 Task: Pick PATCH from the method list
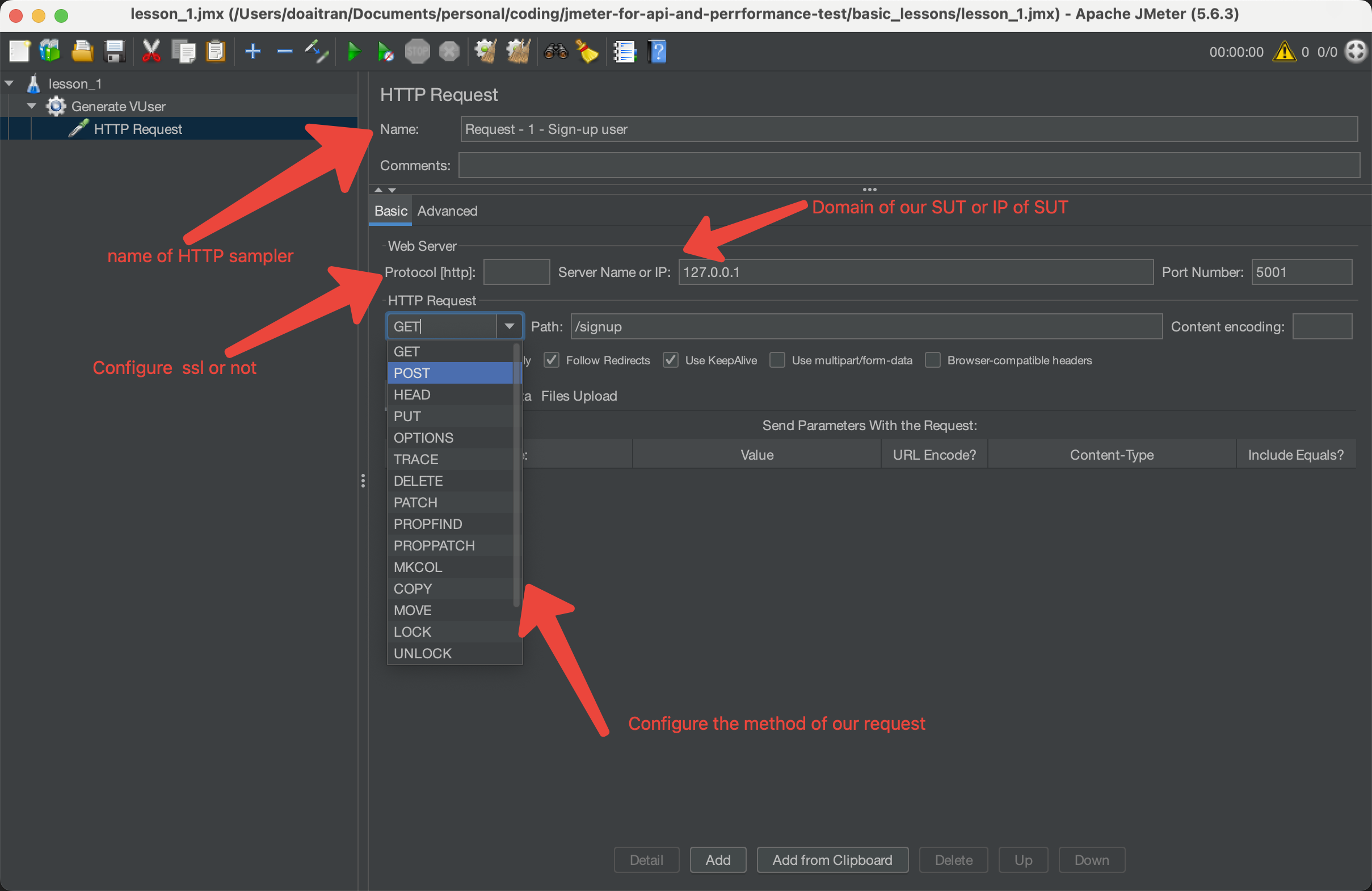pos(450,502)
